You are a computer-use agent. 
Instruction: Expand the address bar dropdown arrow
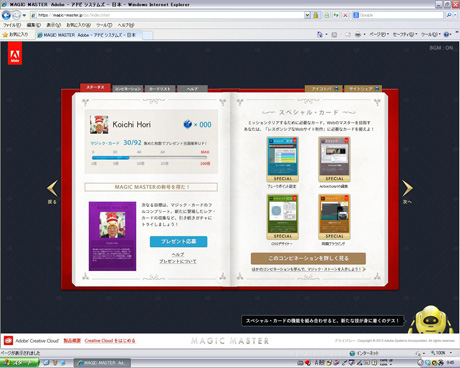click(x=307, y=15)
